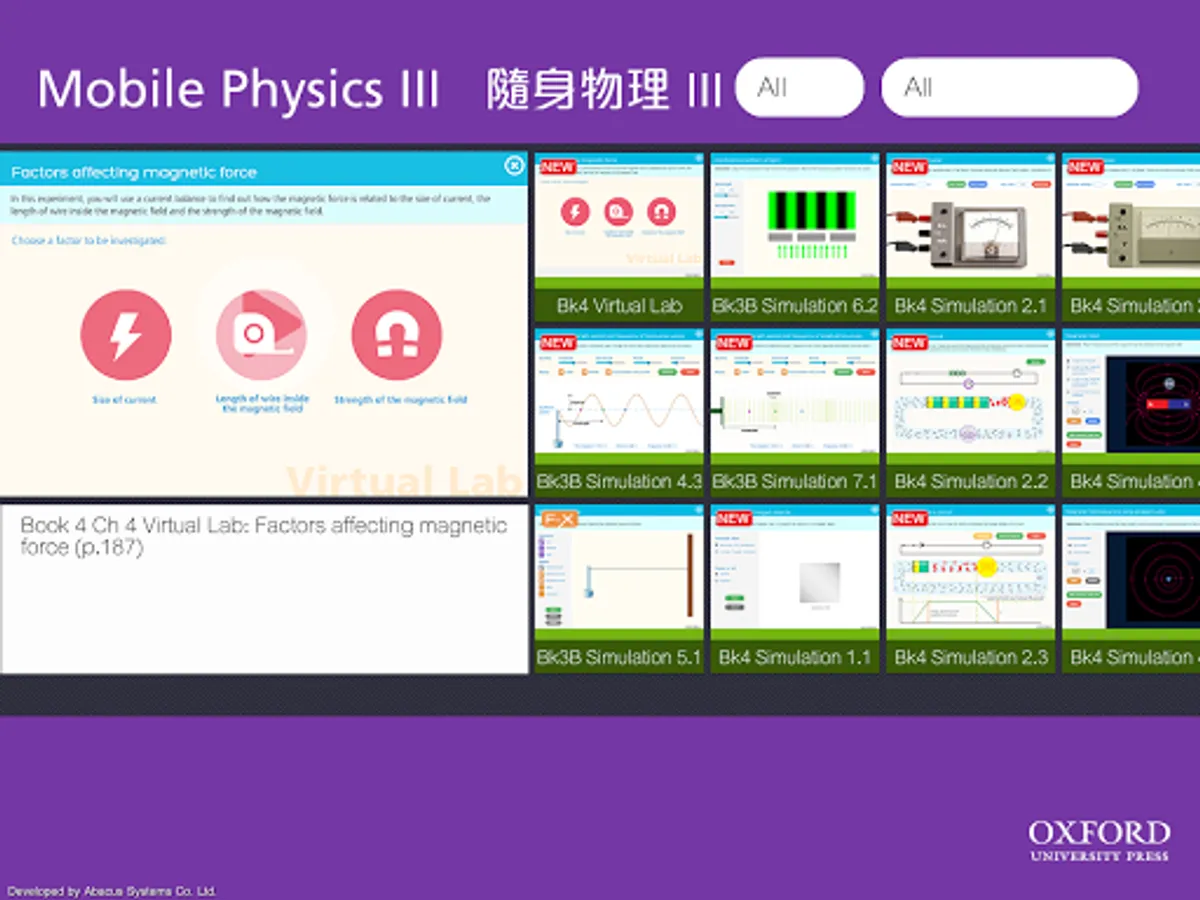Image resolution: width=1200 pixels, height=900 pixels.
Task: Click the NEW badge on Bk4 Simulation 2.3
Action: [x=909, y=519]
